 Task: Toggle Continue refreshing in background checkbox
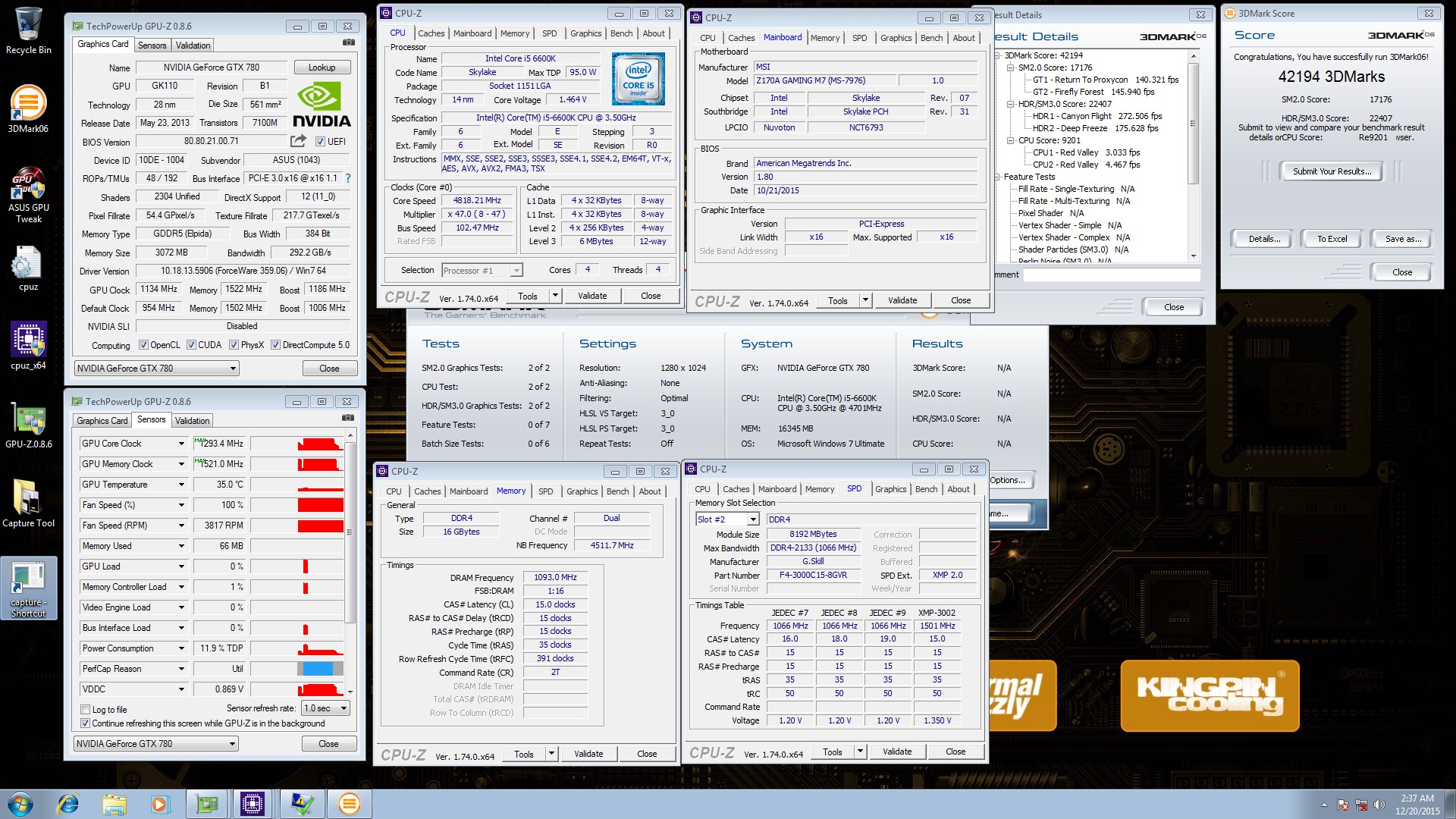(86, 723)
